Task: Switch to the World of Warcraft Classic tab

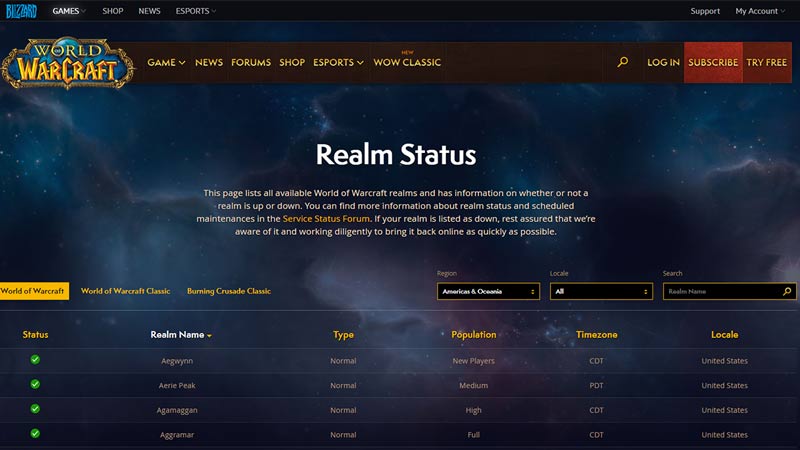Action: [x=125, y=291]
